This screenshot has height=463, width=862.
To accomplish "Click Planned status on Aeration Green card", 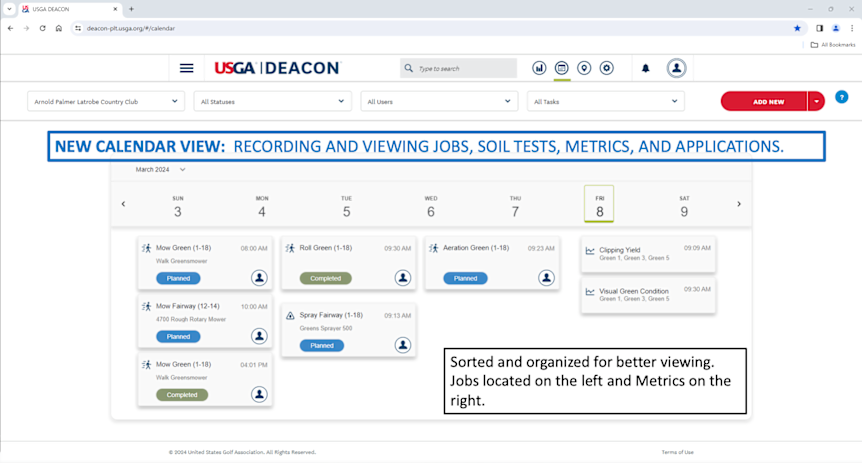I will click(465, 278).
